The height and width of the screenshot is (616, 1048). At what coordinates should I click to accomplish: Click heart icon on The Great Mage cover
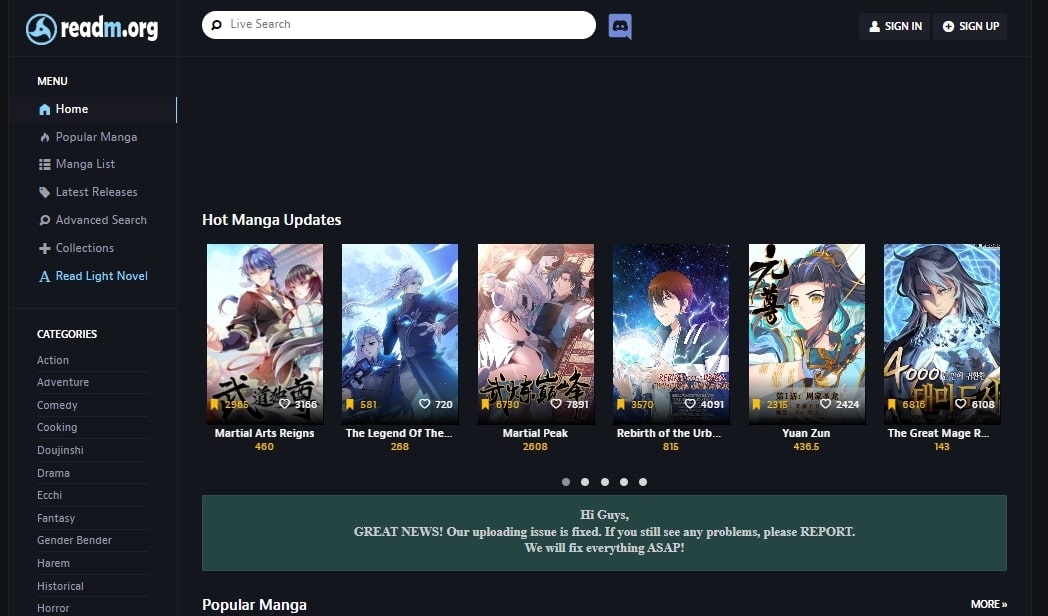click(x=961, y=404)
